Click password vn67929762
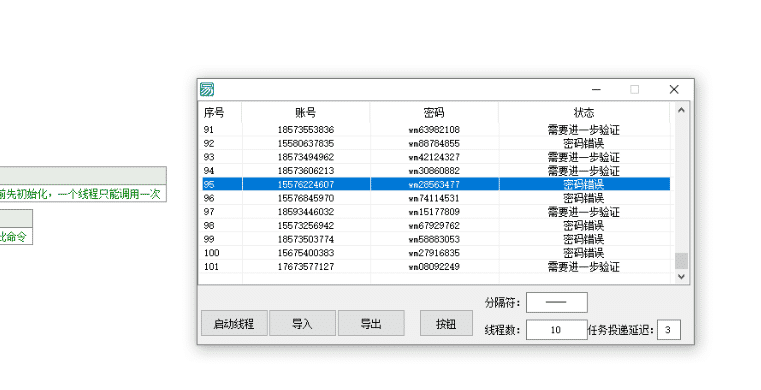This screenshot has height=390, width=761. click(434, 226)
